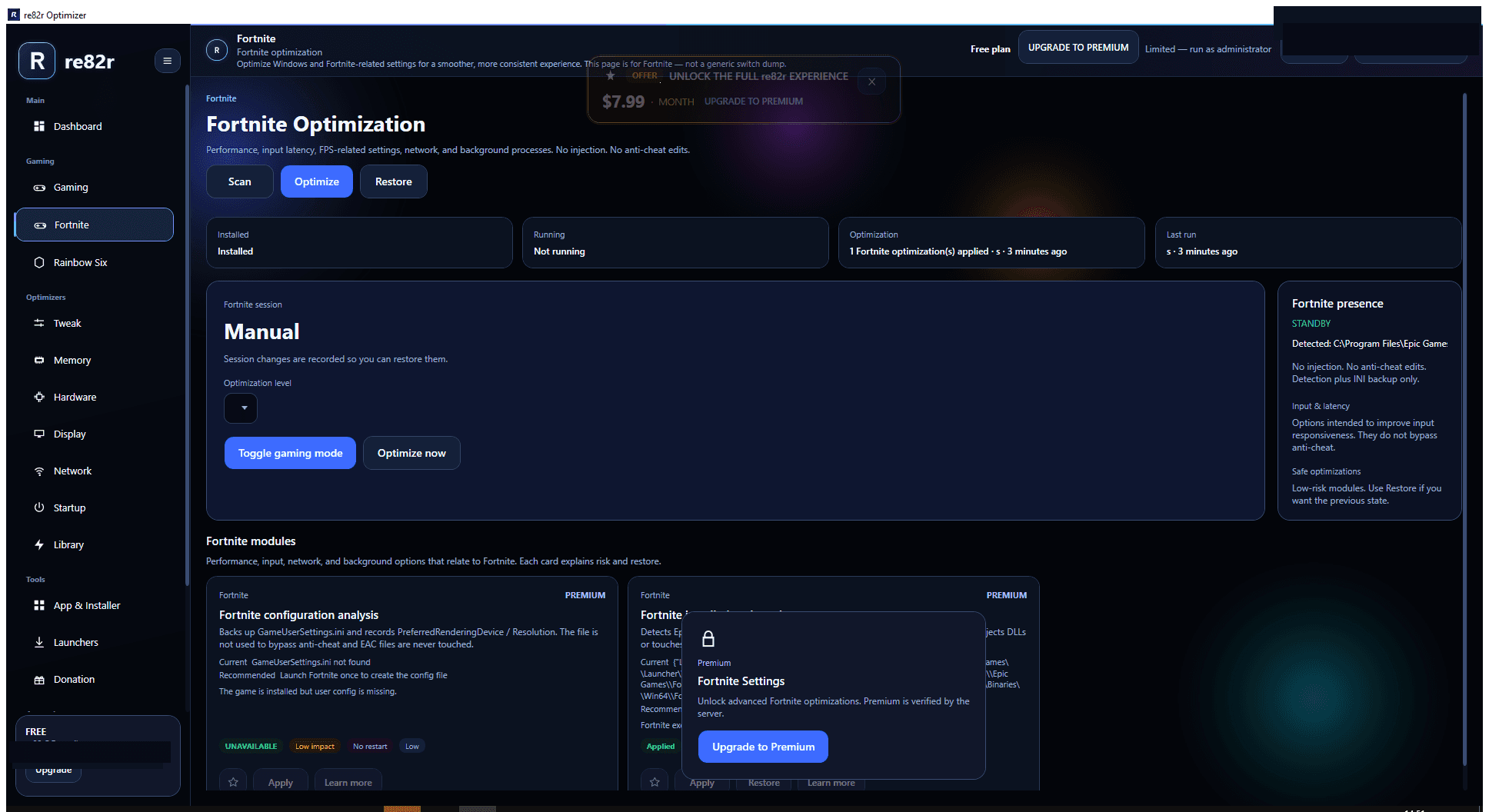Click the Installed status card
Image resolution: width=1489 pixels, height=812 pixels.
click(x=359, y=243)
